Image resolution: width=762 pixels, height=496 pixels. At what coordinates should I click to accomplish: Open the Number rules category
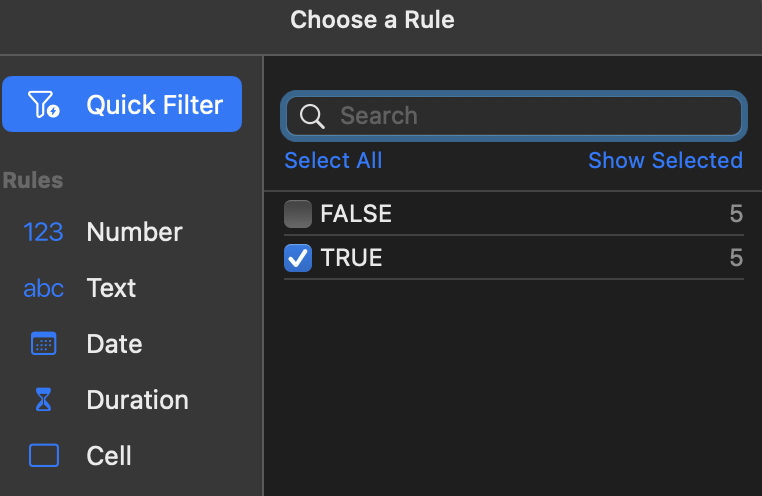(x=135, y=232)
